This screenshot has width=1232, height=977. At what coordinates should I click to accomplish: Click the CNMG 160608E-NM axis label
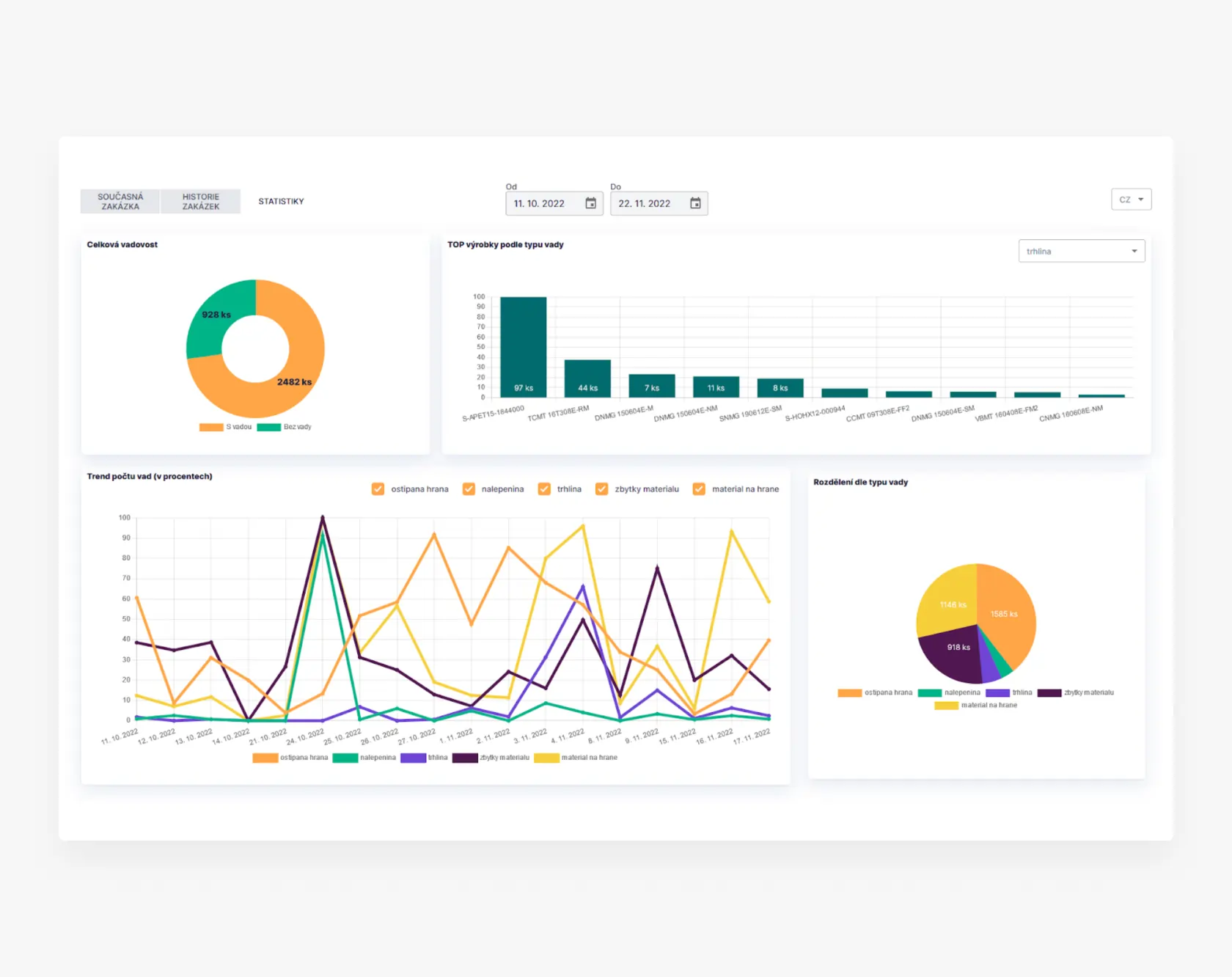pyautogui.click(x=1071, y=414)
